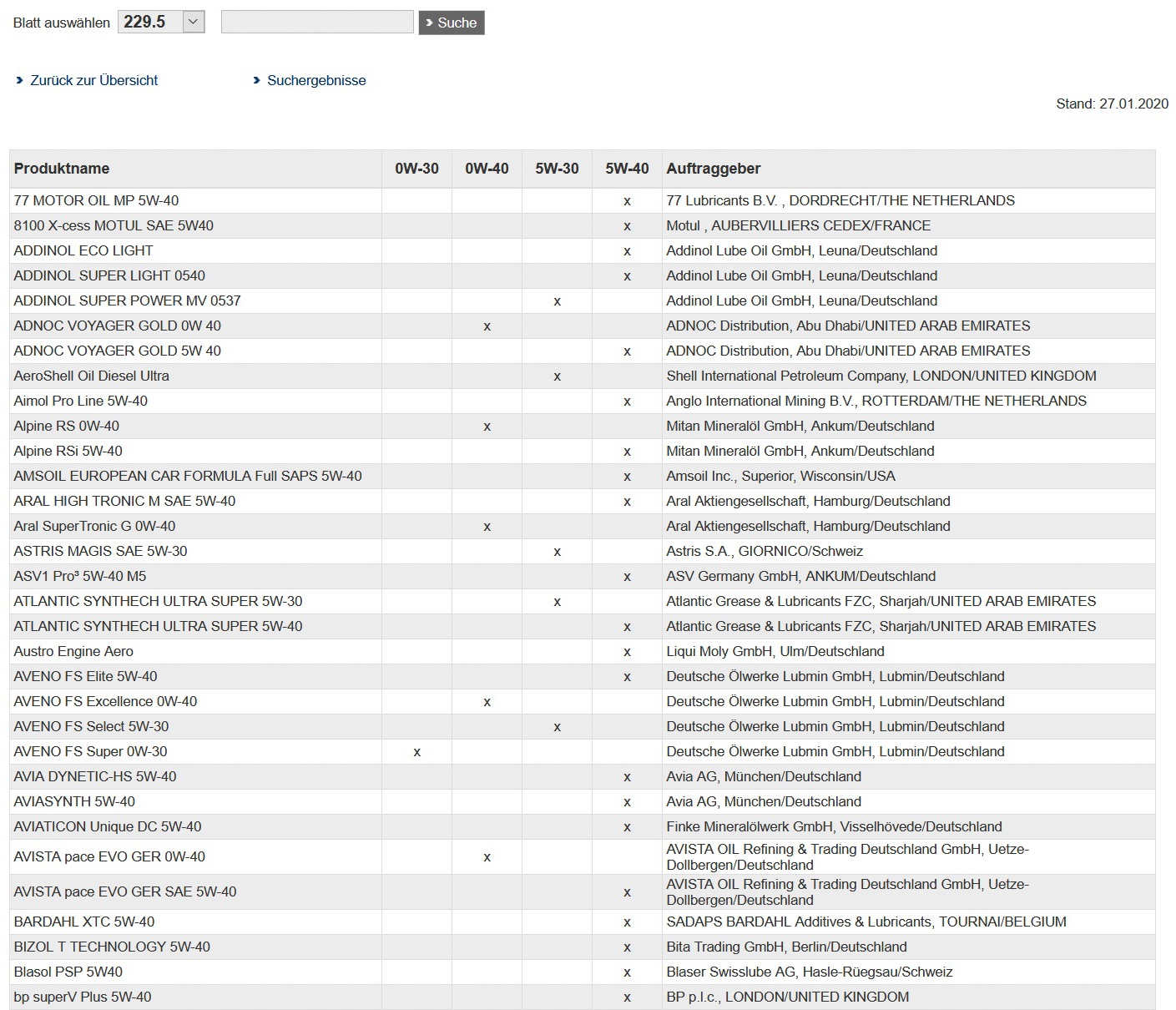1176x1010 pixels.
Task: Select AMSOIL EUROPEAN CAR FORMULA Full SAPS row
Action: tap(188, 477)
